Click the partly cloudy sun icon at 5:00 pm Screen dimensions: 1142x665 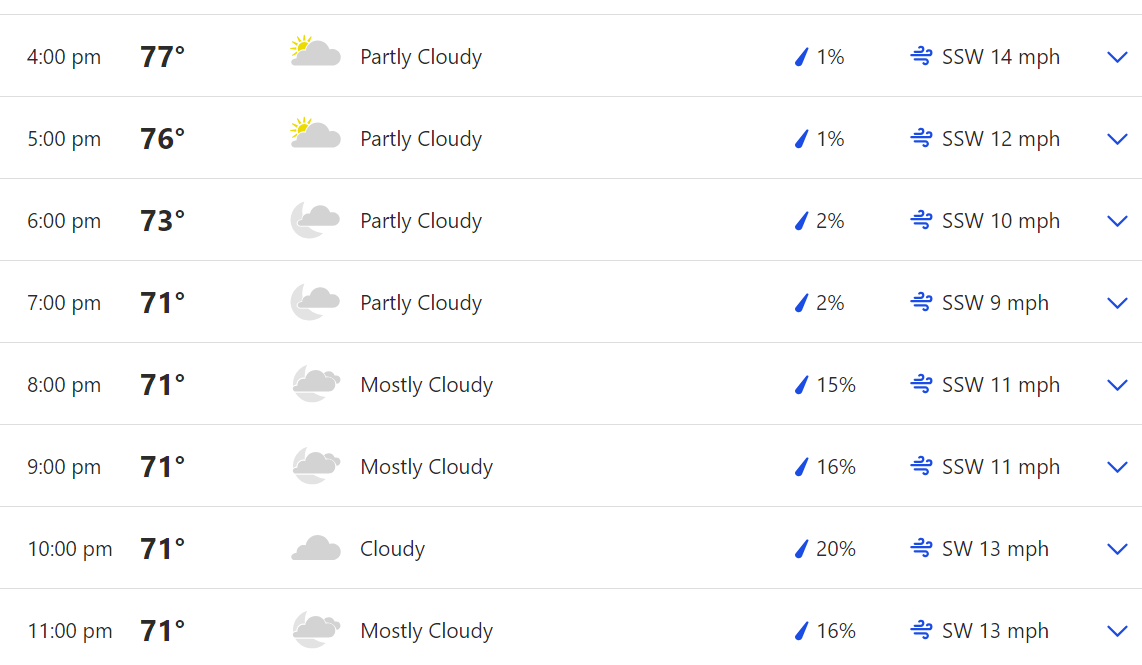click(315, 134)
